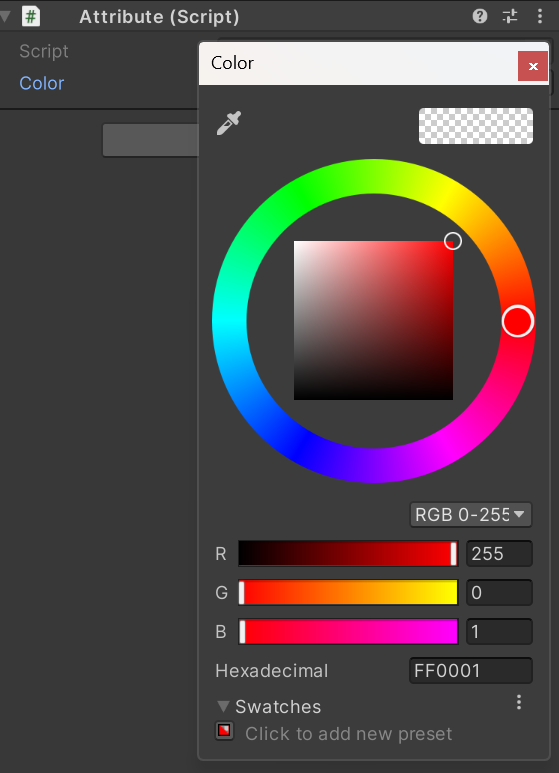The width and height of the screenshot is (559, 773).
Task: Click the G value field showing 0
Action: (499, 593)
